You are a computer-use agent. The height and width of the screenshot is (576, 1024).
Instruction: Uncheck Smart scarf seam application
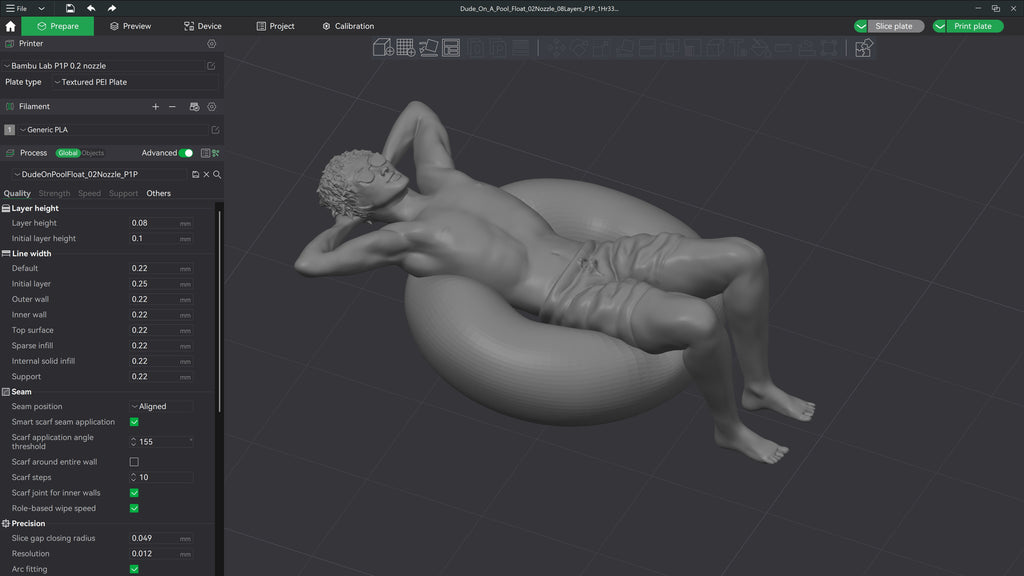(134, 422)
